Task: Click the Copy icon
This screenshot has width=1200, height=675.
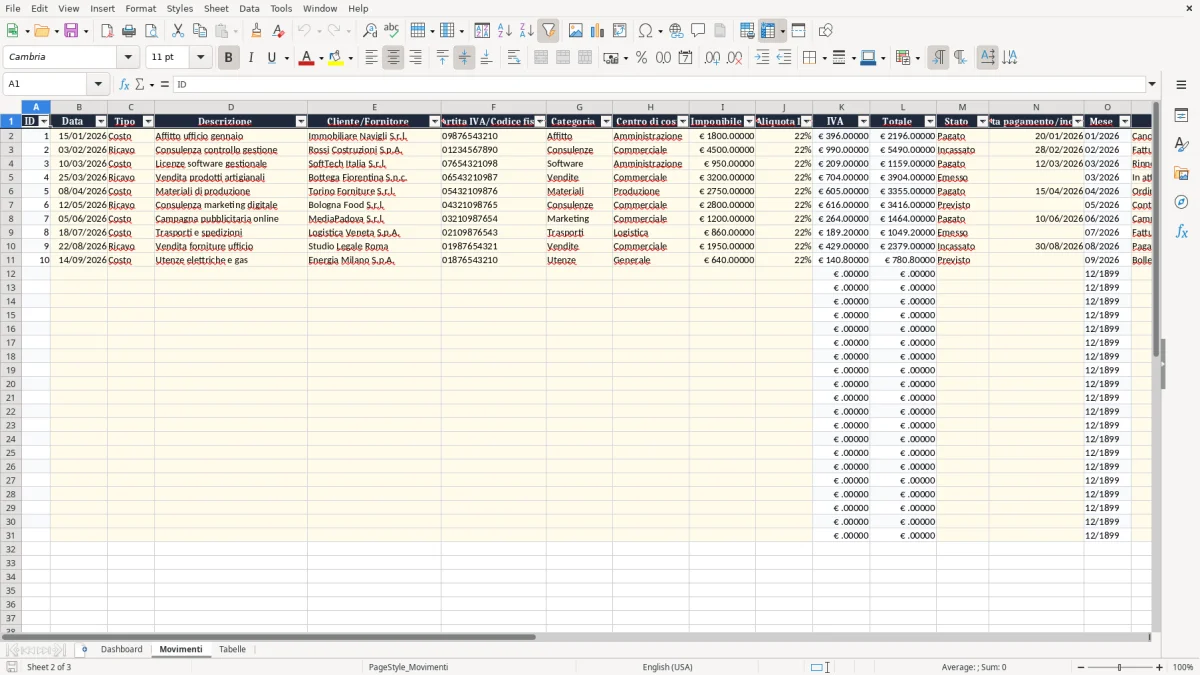Action: point(200,31)
